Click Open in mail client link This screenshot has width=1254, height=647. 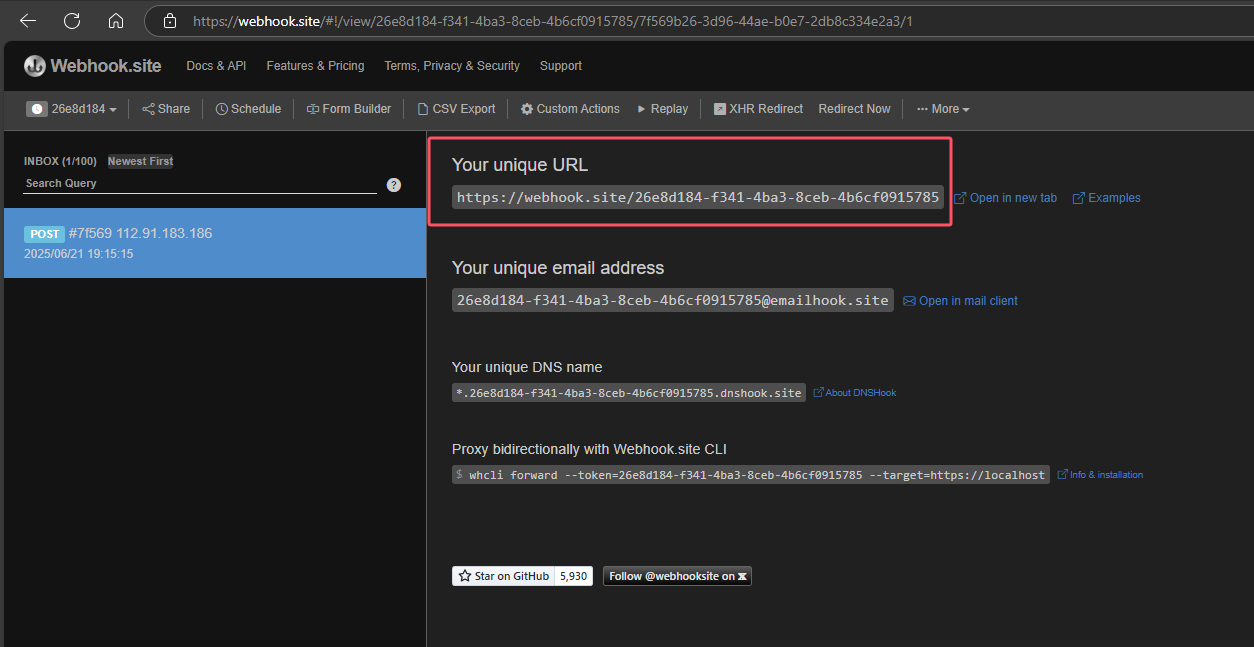pyautogui.click(x=960, y=301)
